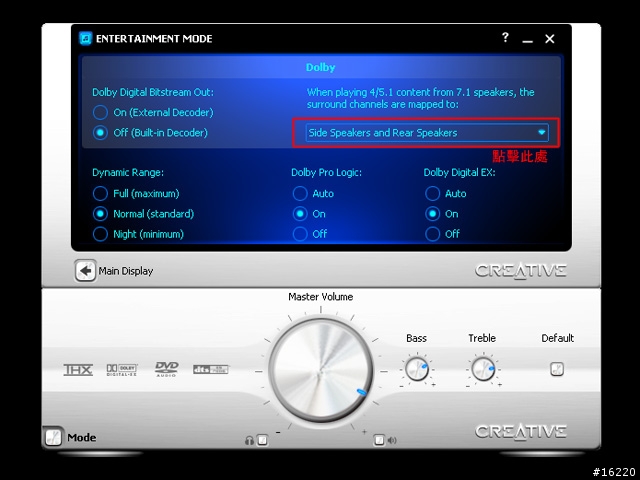
Task: Enable Bitstream Out On (External Decoder)
Action: click(100, 112)
